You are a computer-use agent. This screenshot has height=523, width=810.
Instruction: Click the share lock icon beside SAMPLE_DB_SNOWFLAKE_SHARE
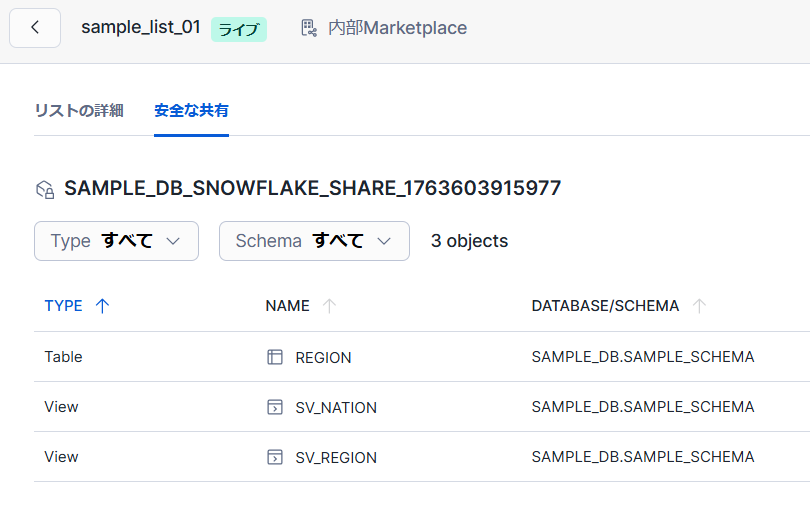pyautogui.click(x=45, y=190)
